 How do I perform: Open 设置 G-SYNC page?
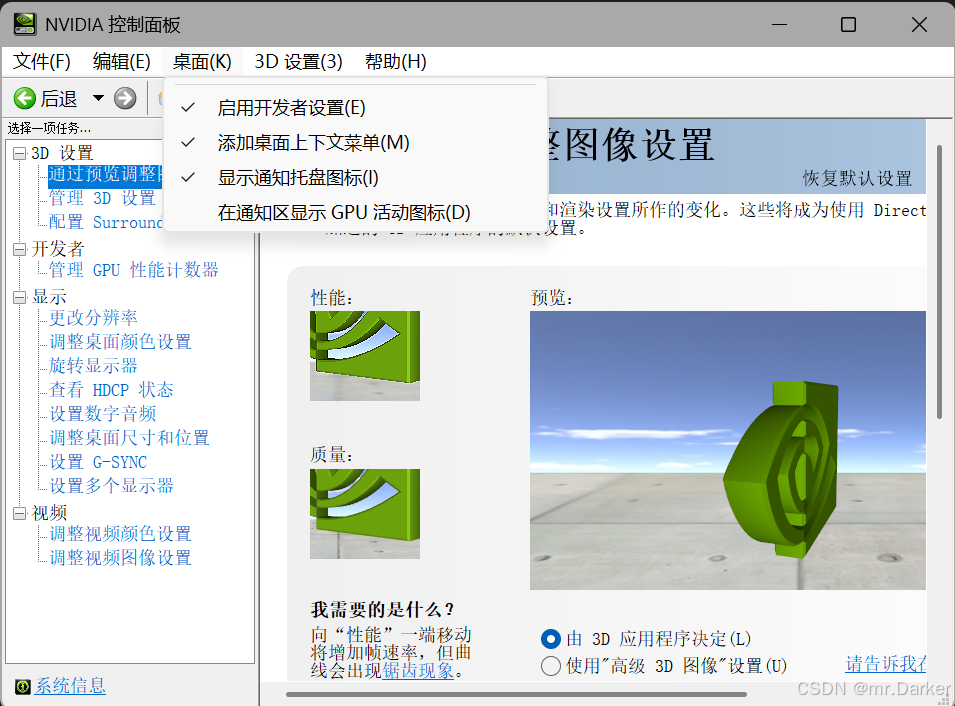pyautogui.click(x=97, y=462)
